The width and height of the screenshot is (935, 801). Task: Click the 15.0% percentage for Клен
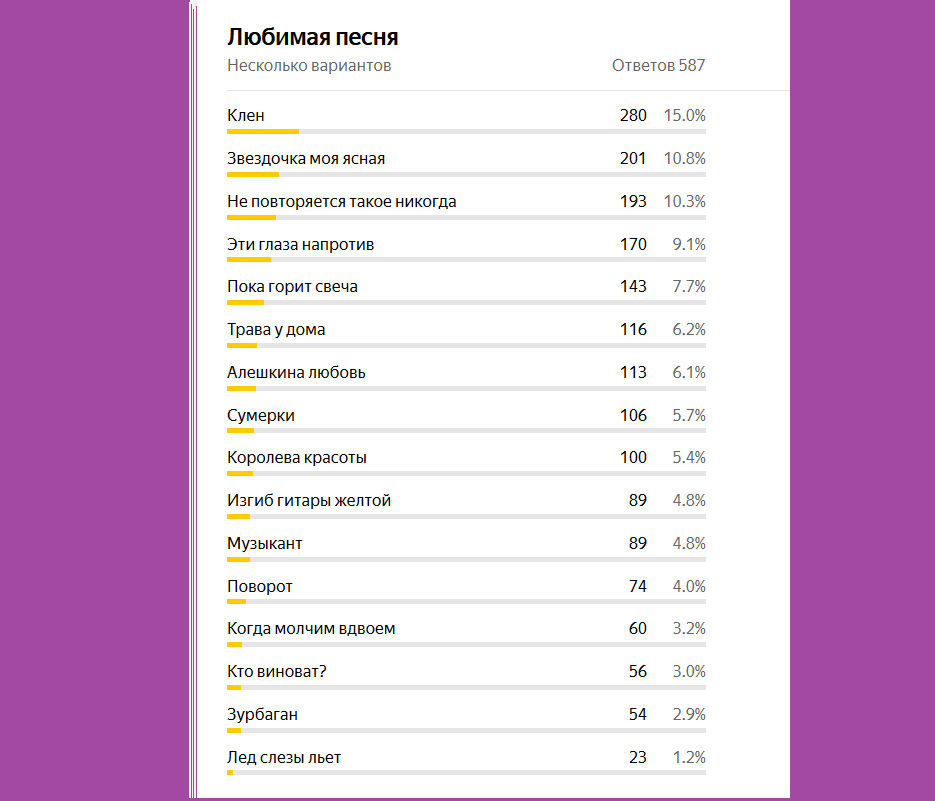click(x=685, y=116)
